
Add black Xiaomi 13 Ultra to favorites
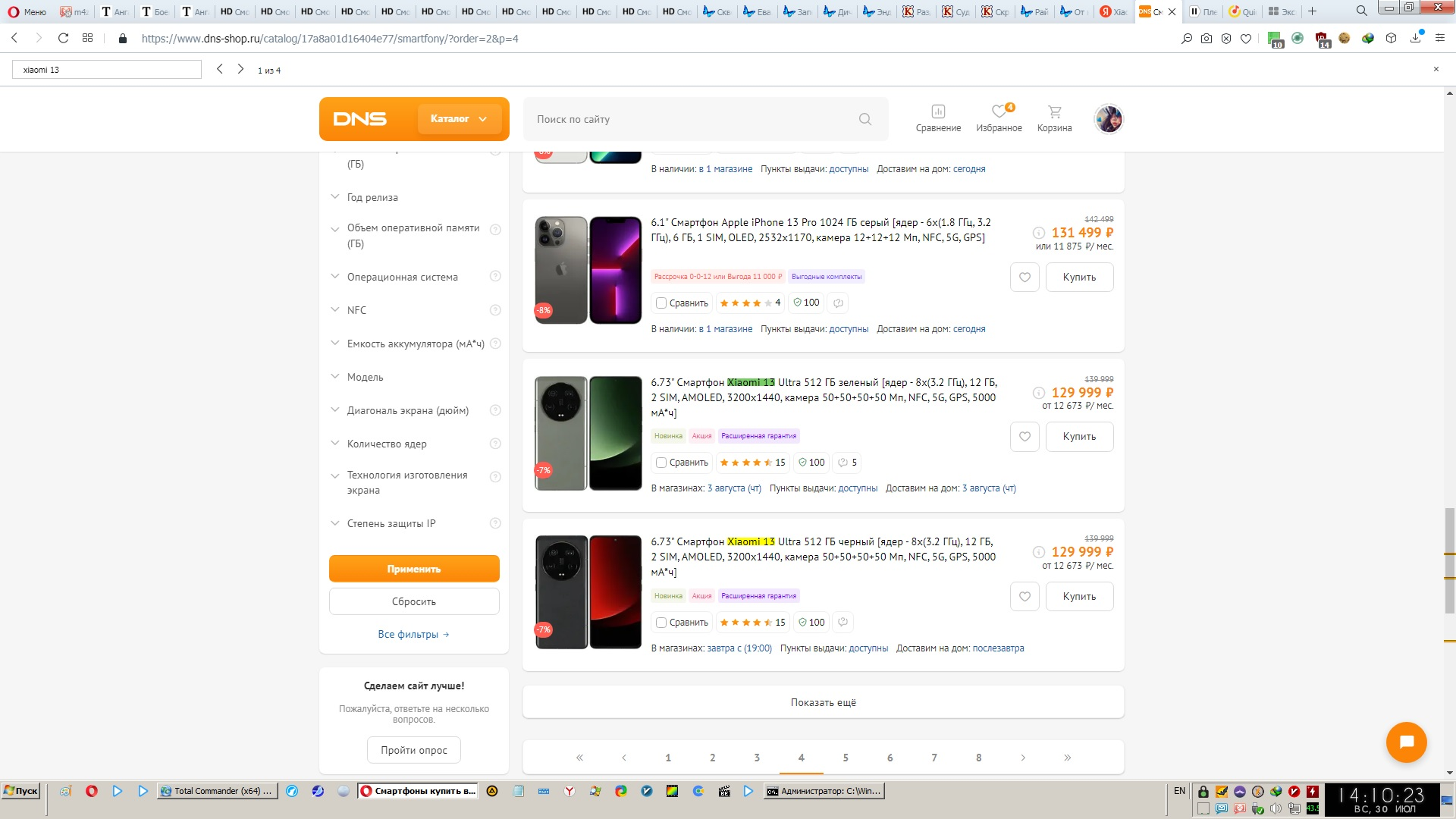click(1025, 596)
